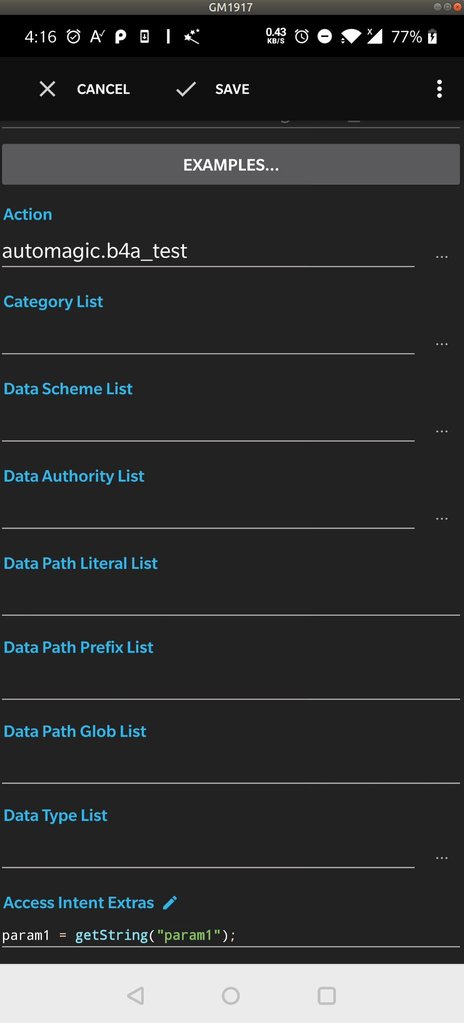This screenshot has width=464, height=1023.
Task: Tap the Save checkmark icon
Action: coord(186,89)
